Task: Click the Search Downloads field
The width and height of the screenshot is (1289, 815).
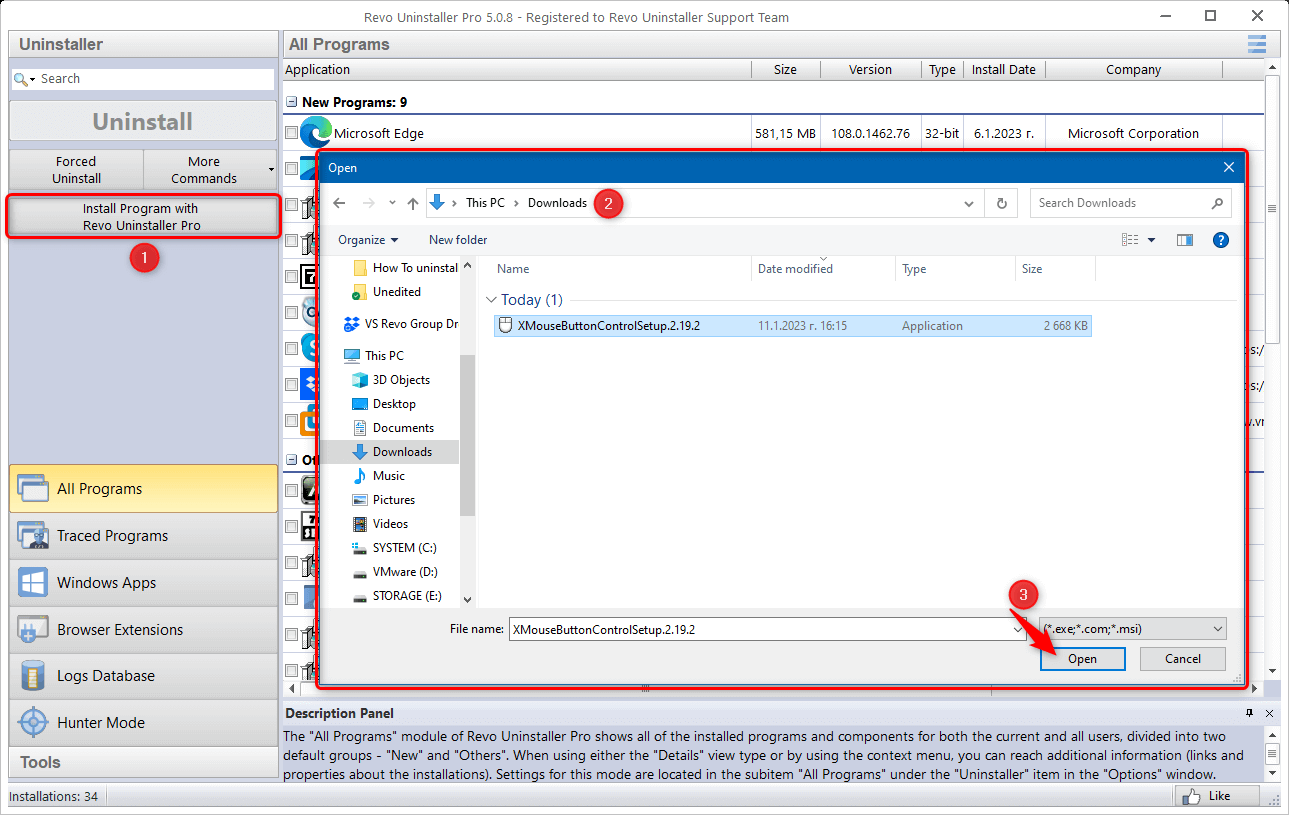Action: tap(1130, 203)
